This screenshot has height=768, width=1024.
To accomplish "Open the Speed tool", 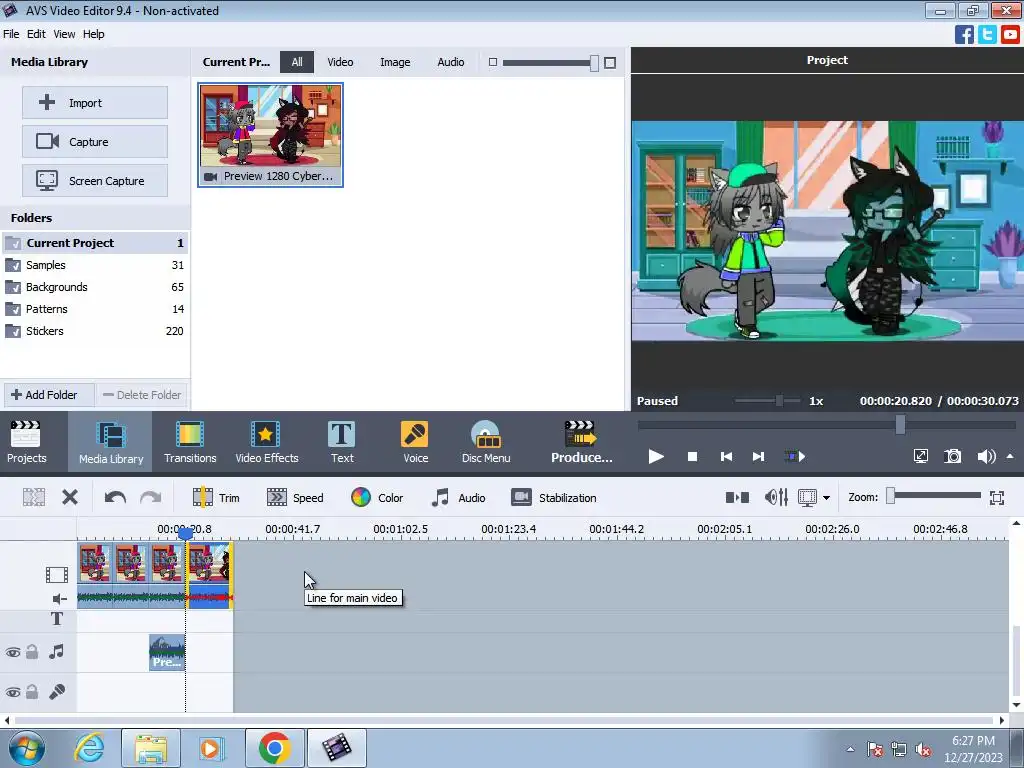I will (x=295, y=498).
